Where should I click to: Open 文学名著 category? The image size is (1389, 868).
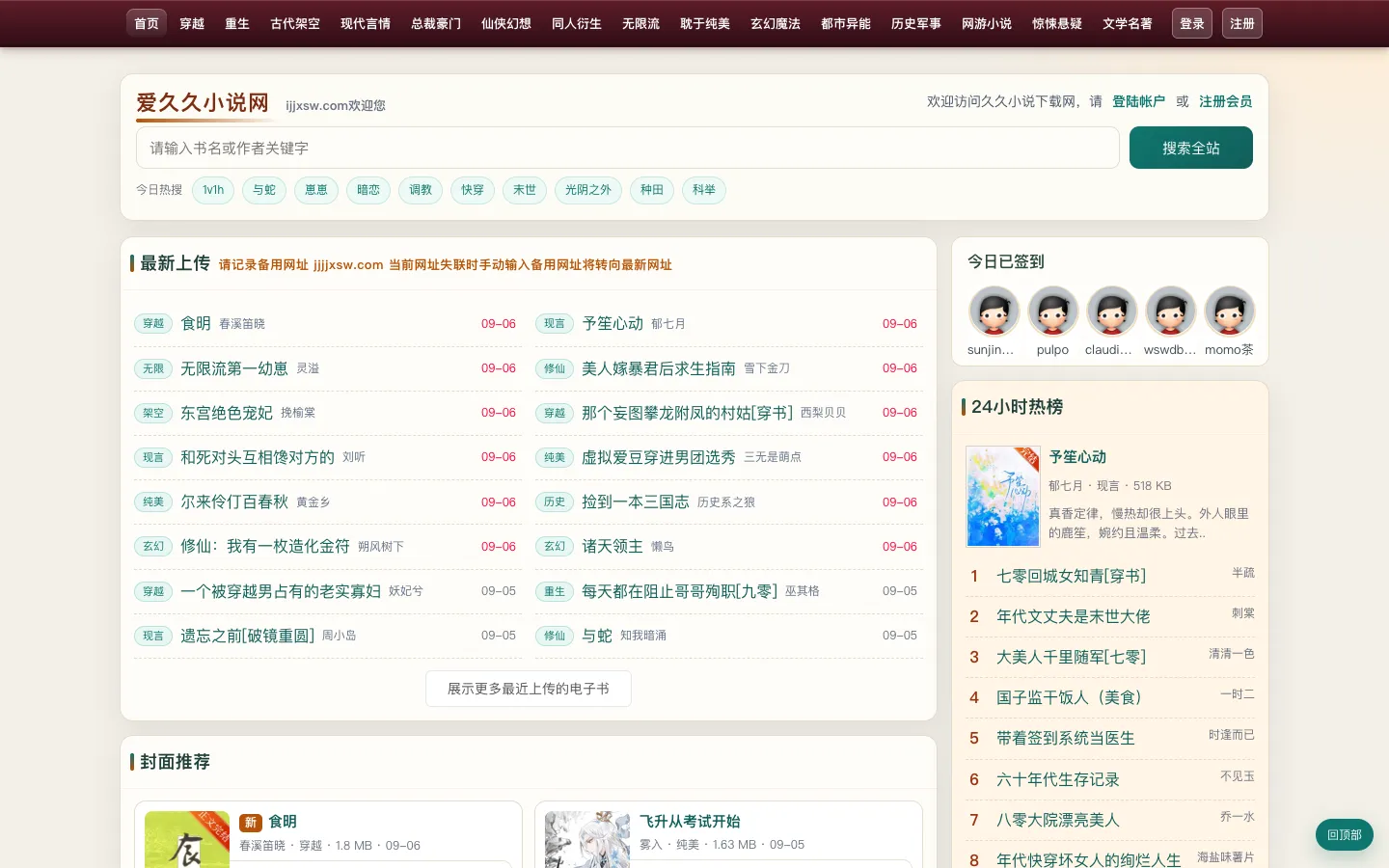(x=1128, y=23)
